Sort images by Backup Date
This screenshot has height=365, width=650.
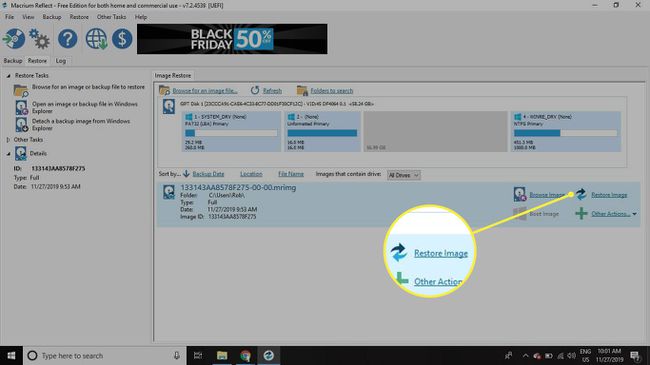pos(208,174)
